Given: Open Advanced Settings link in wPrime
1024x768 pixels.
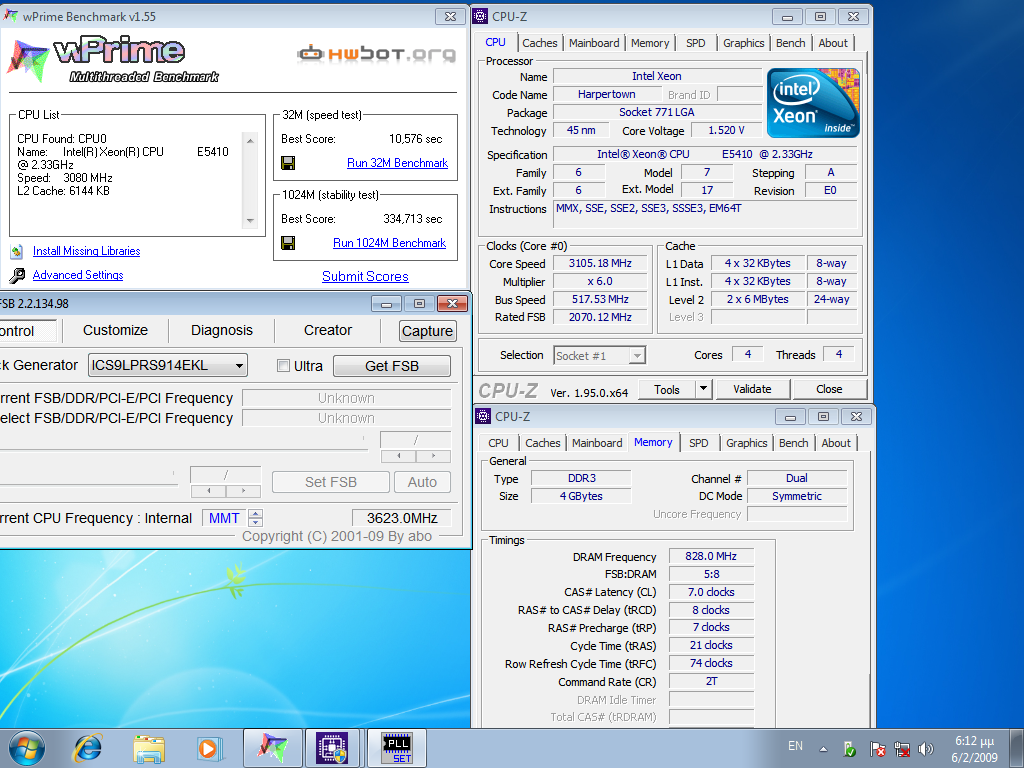Looking at the screenshot, I should [78, 275].
